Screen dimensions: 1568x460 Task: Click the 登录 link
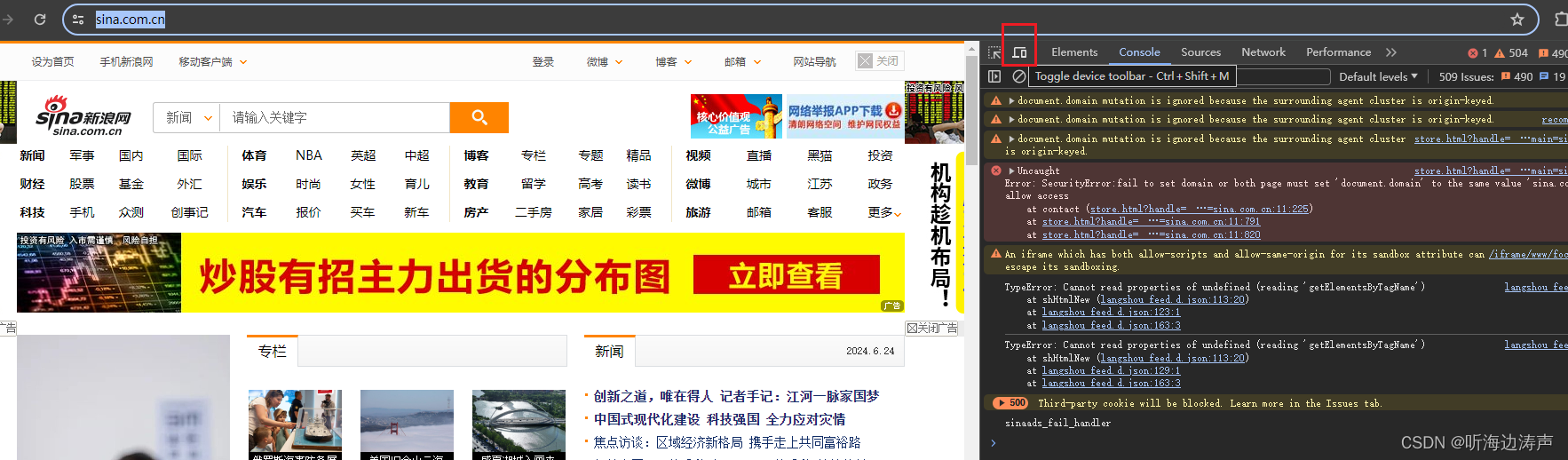pyautogui.click(x=543, y=62)
